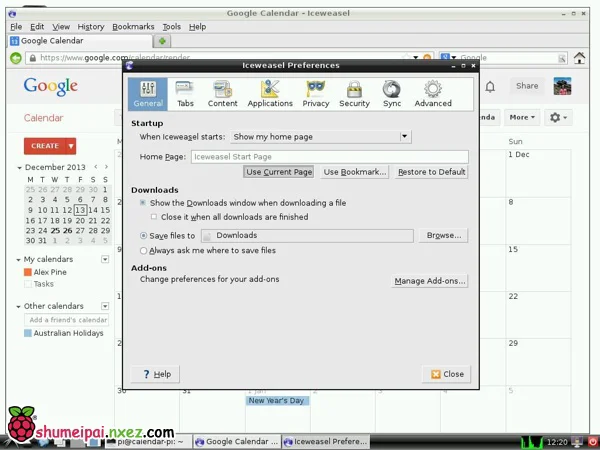Open the Advanced preferences pane
This screenshot has width=600, height=450.
433,94
